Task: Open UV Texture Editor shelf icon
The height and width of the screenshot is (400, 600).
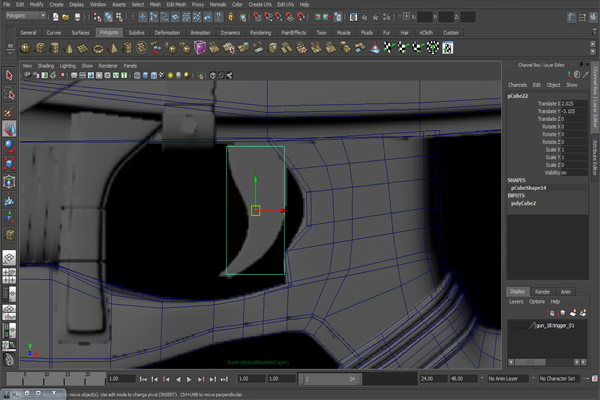Action: (447, 48)
